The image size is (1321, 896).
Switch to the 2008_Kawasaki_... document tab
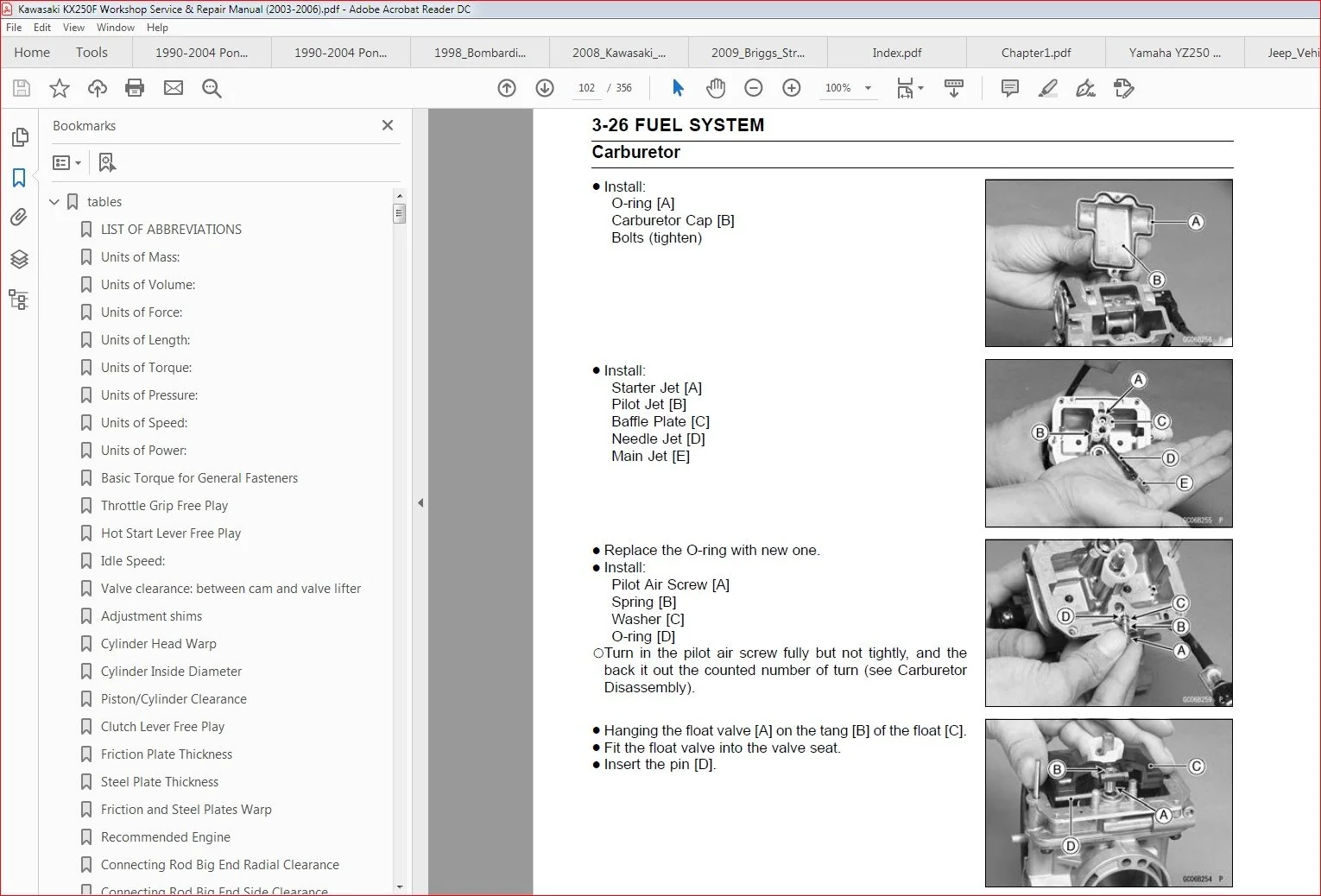(x=619, y=53)
